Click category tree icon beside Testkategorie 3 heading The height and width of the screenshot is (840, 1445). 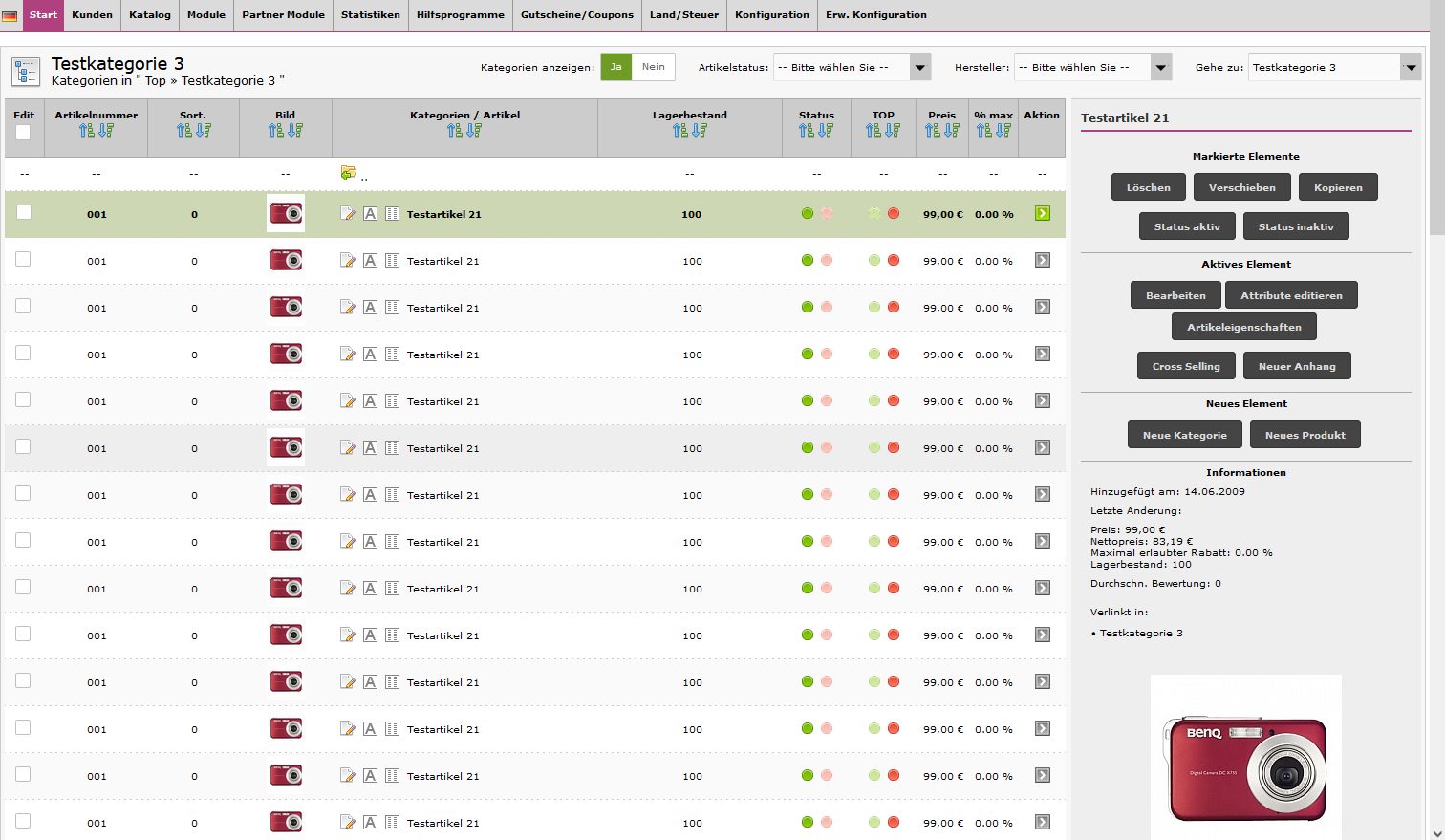pyautogui.click(x=25, y=72)
